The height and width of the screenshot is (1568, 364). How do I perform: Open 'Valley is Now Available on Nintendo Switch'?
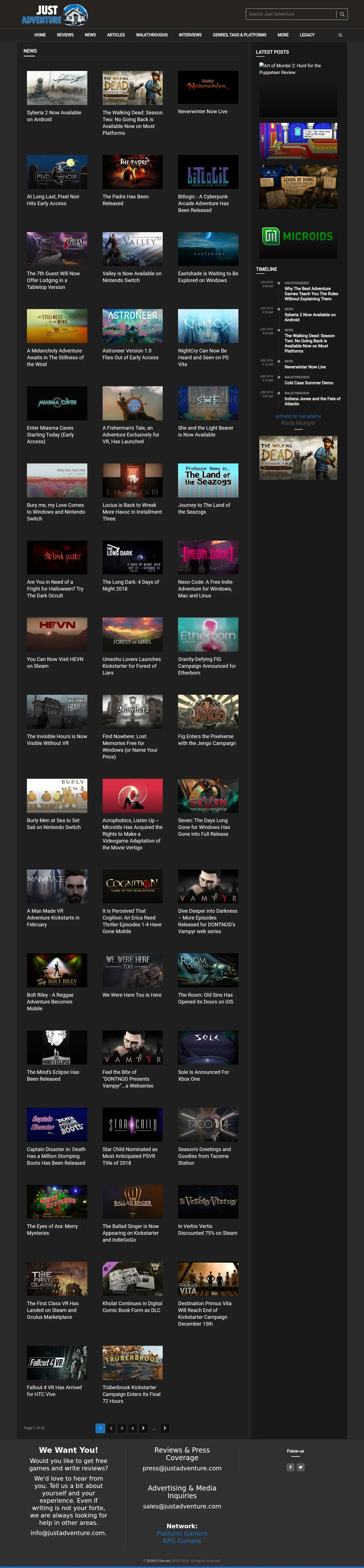(132, 277)
